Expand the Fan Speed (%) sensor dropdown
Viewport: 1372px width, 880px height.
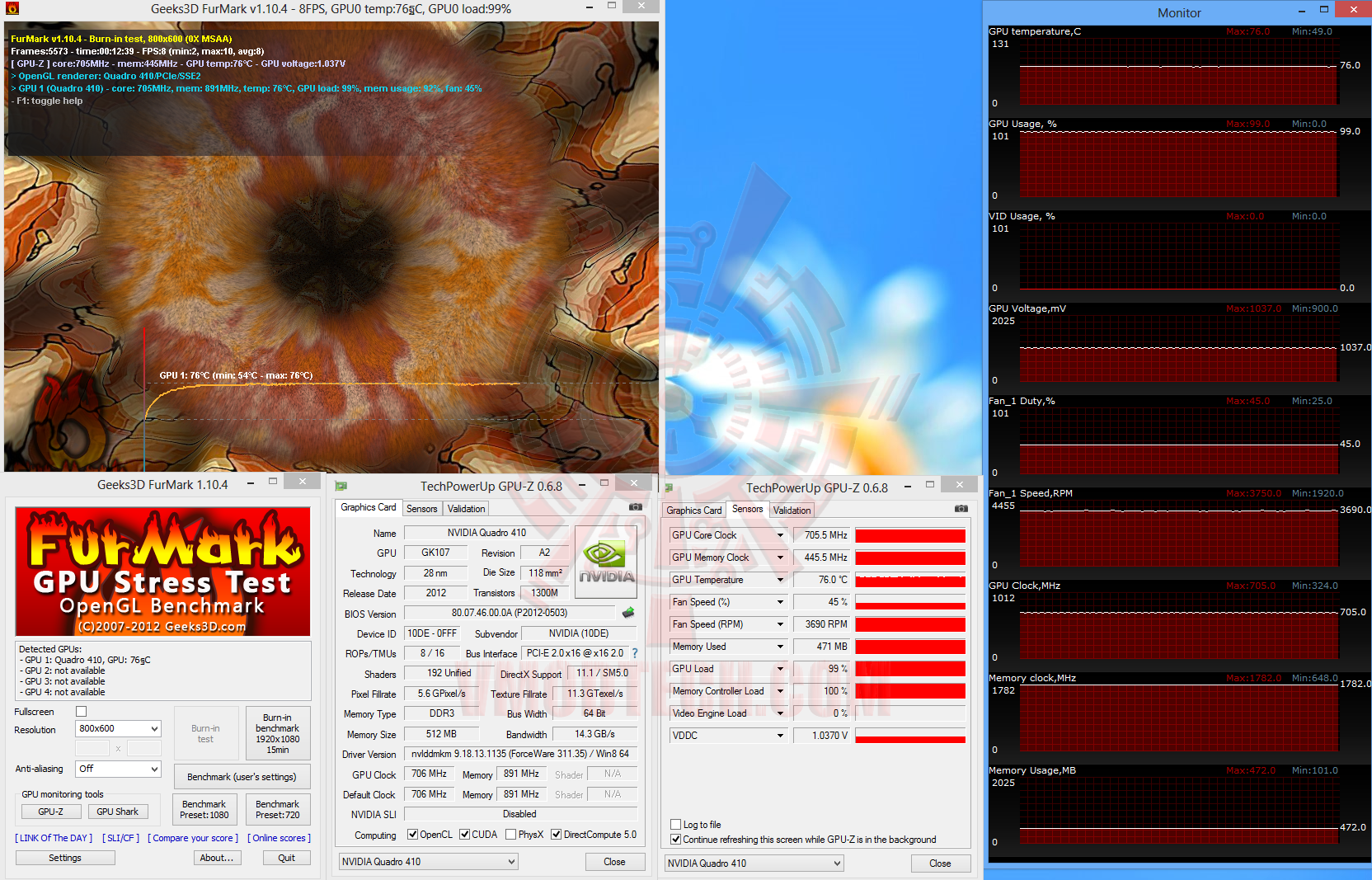(x=780, y=602)
